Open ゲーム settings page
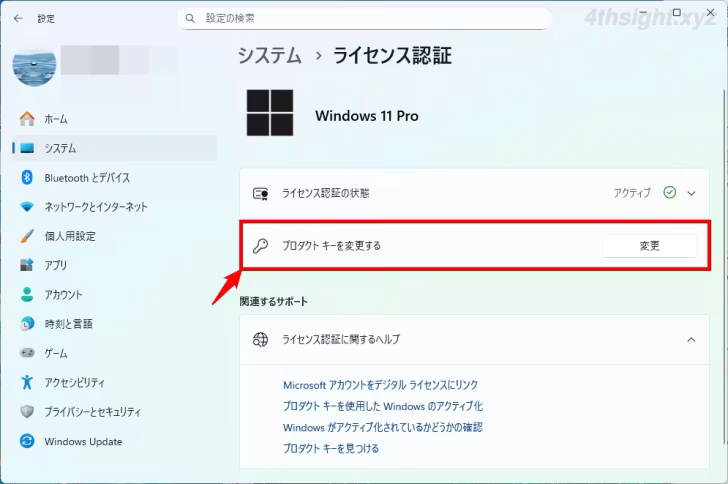Image resolution: width=728 pixels, height=484 pixels. click(114, 353)
